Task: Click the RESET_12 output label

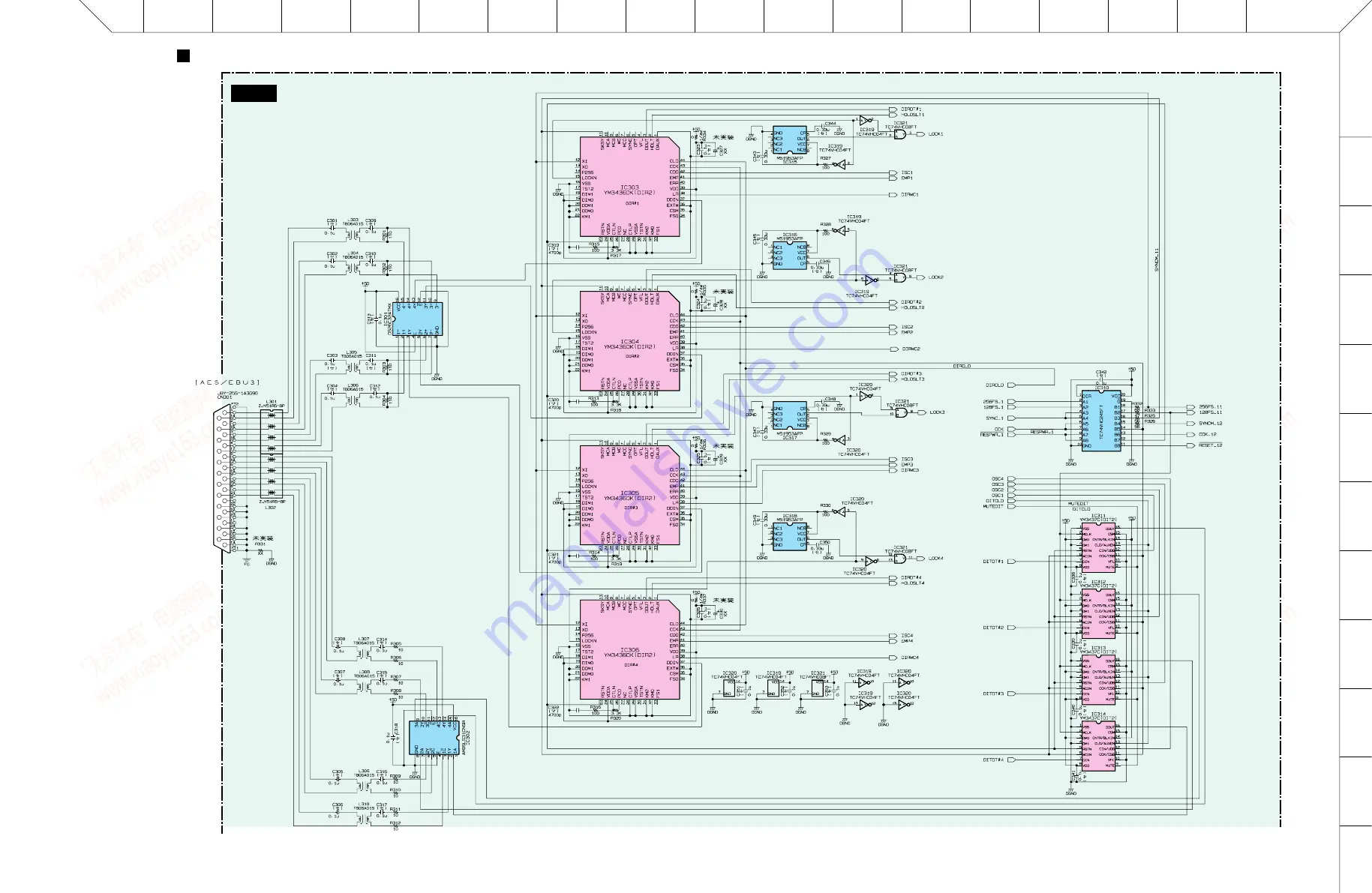Action: pyautogui.click(x=1210, y=445)
